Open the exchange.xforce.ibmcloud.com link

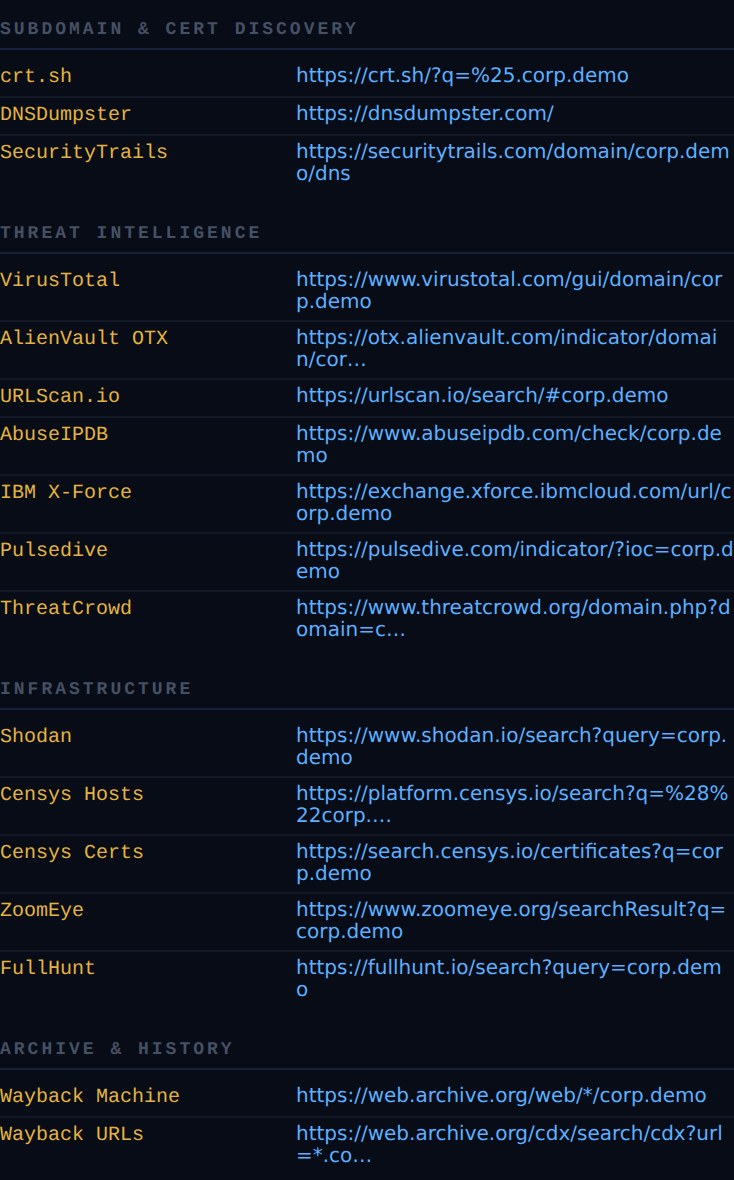513,502
